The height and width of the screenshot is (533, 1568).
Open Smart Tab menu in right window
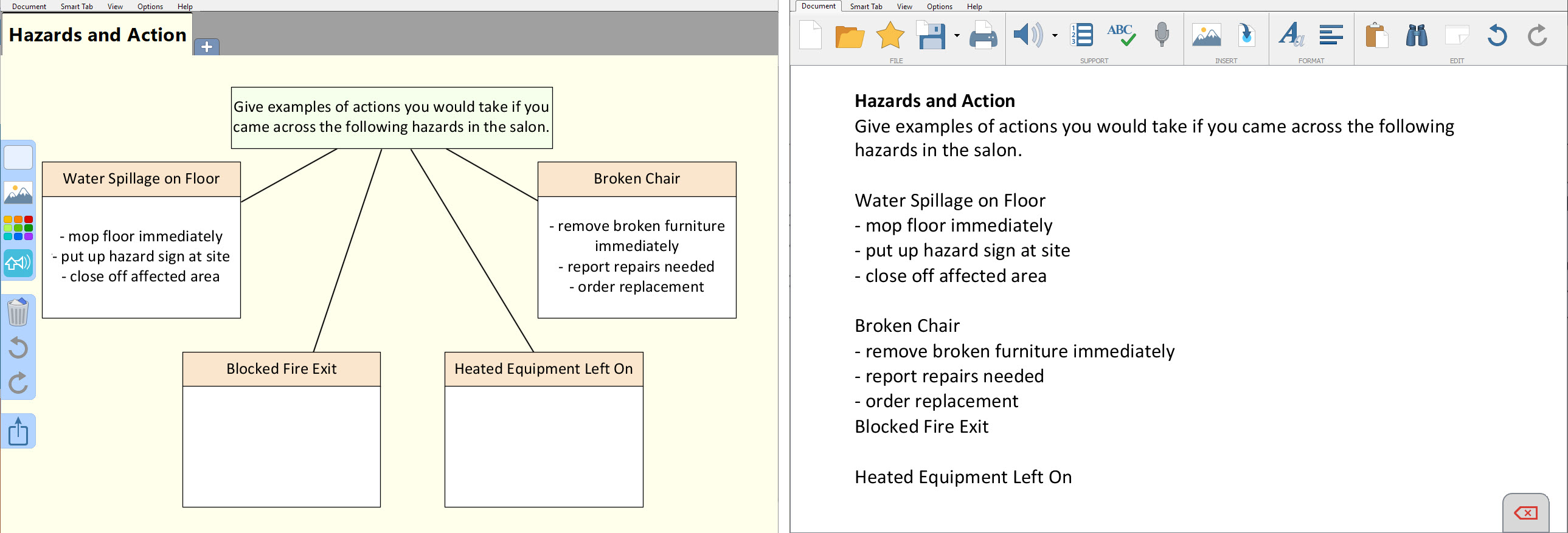point(866,7)
